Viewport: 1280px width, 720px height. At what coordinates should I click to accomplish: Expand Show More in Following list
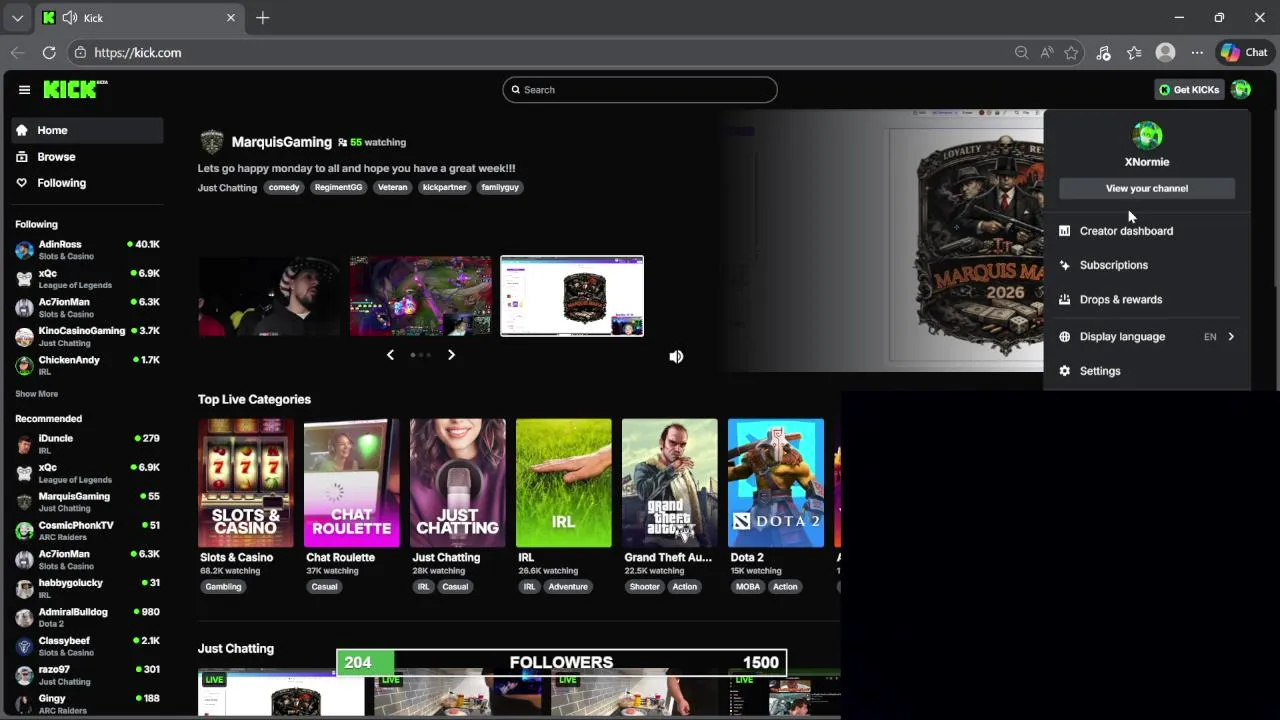36,394
